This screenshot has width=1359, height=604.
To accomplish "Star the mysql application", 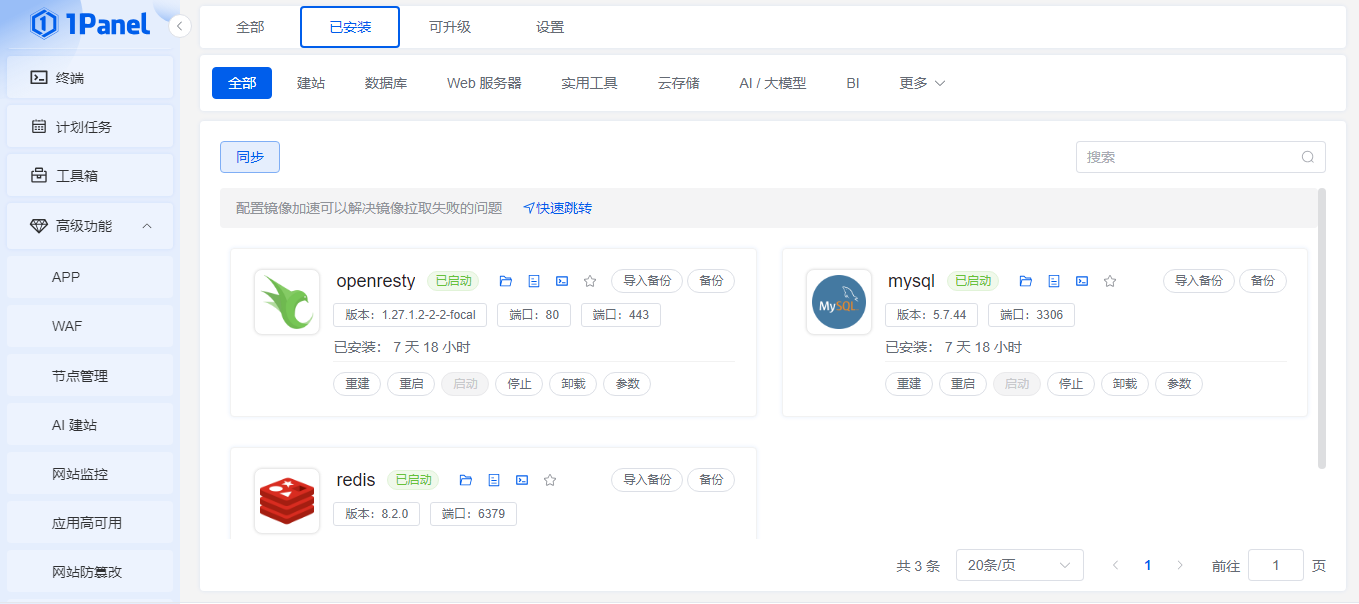I will (1110, 281).
